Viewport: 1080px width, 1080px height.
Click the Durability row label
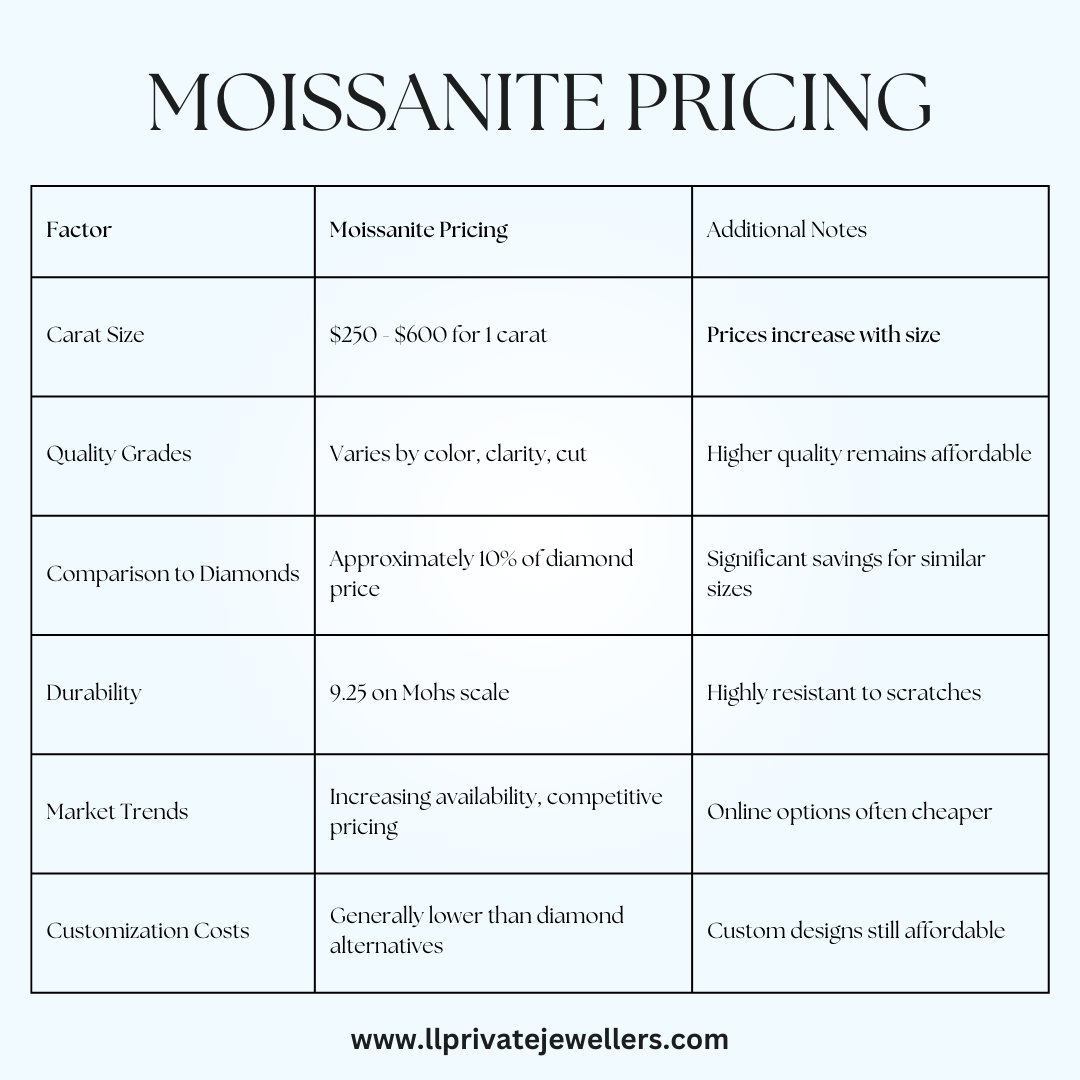point(94,693)
